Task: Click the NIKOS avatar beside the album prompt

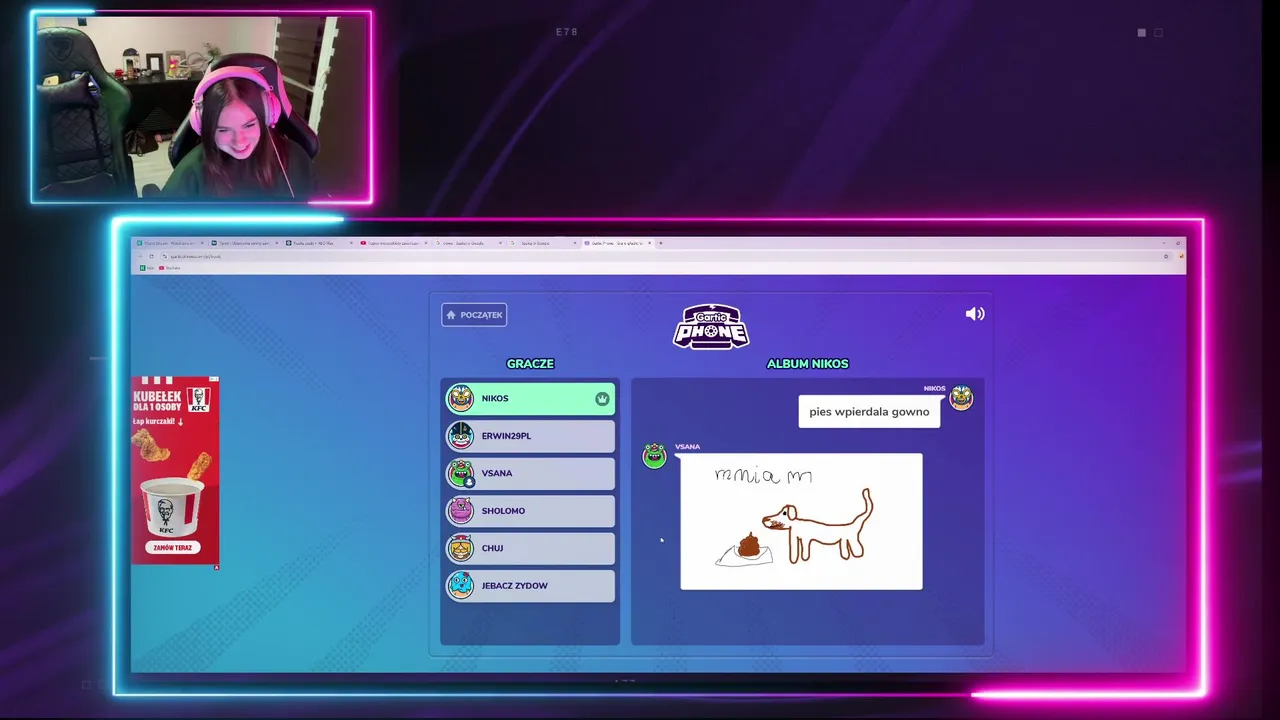Action: point(961,399)
